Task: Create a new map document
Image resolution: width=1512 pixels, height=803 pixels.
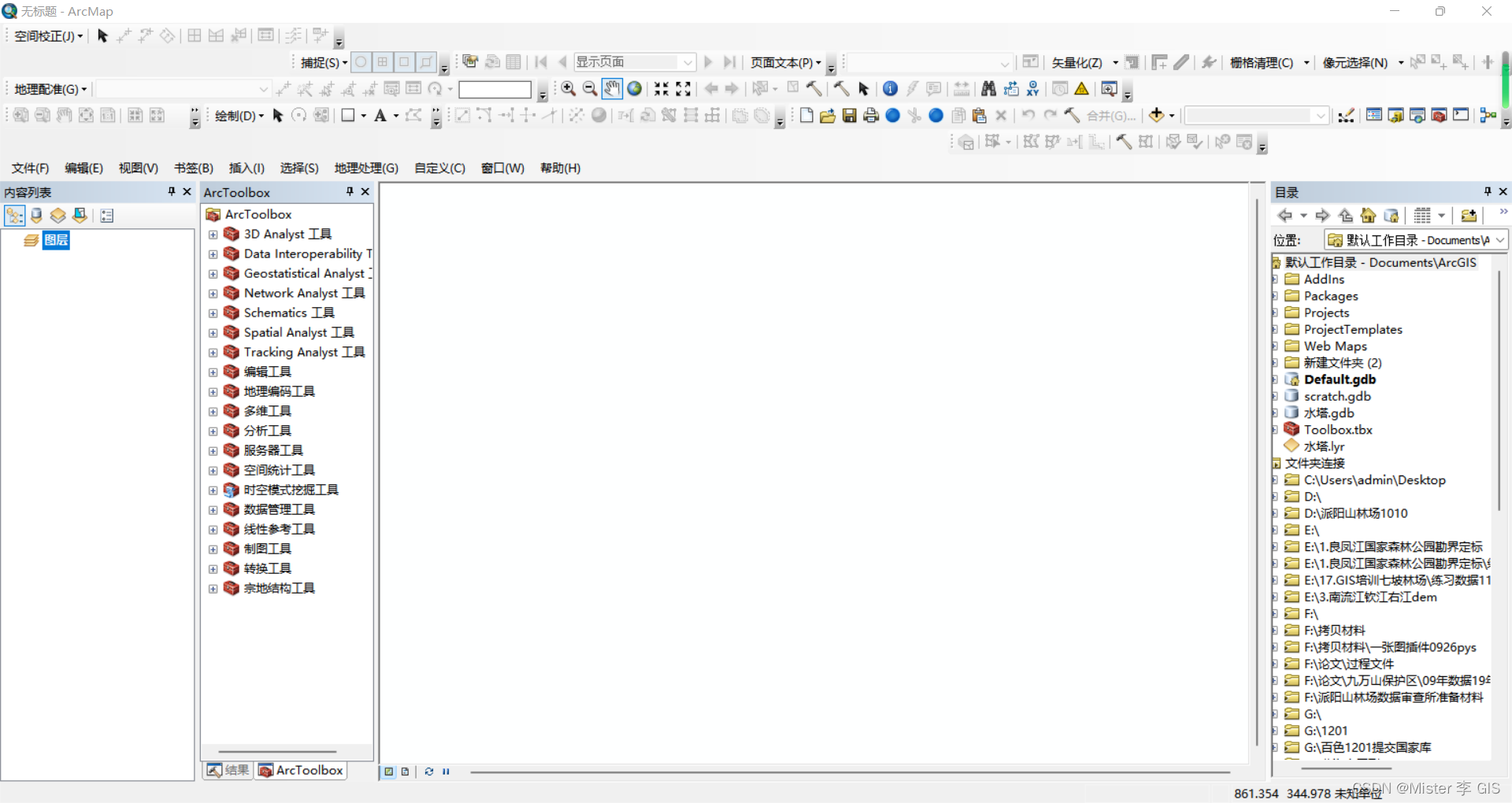Action: click(806, 116)
